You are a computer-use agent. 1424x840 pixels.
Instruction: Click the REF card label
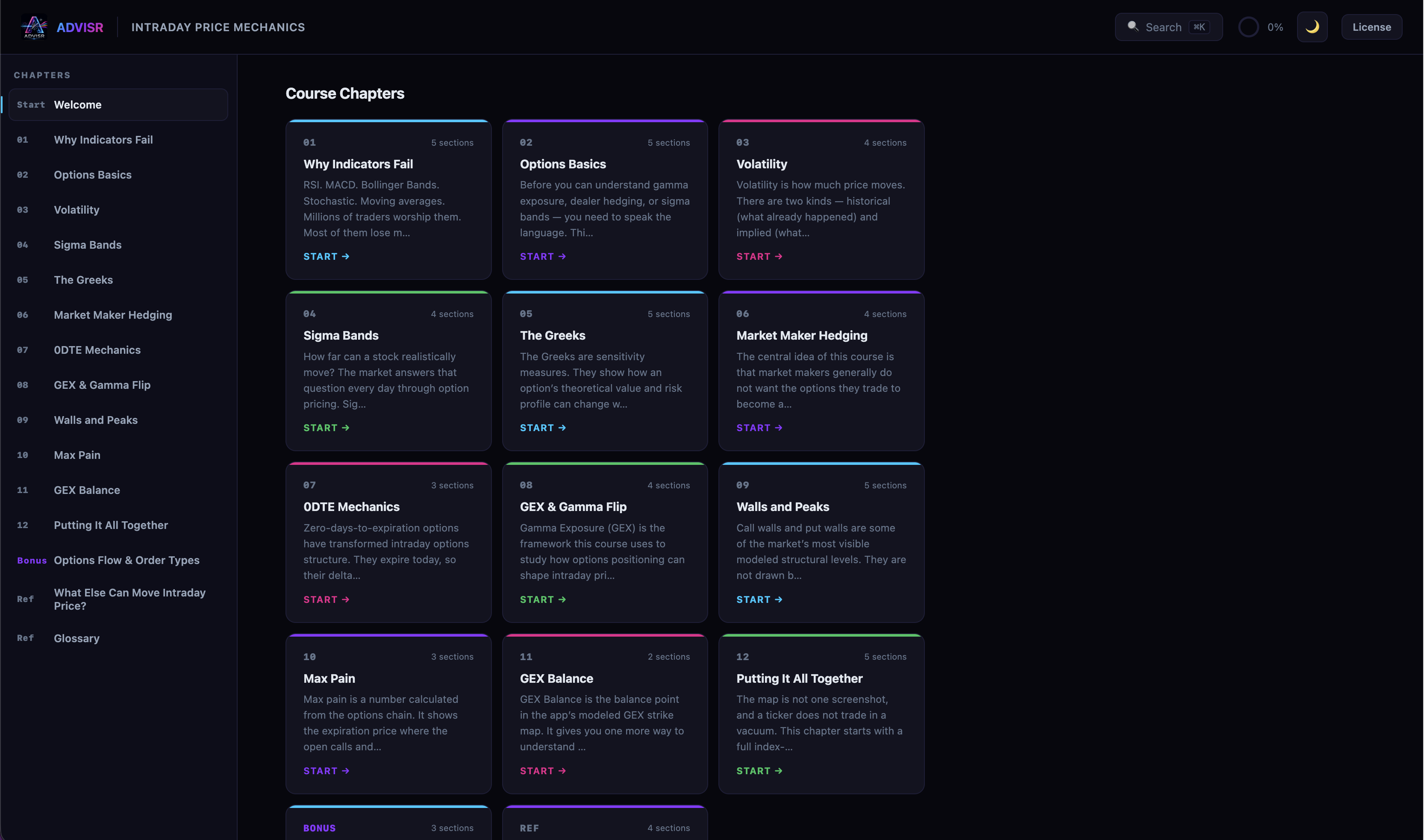pos(530,829)
